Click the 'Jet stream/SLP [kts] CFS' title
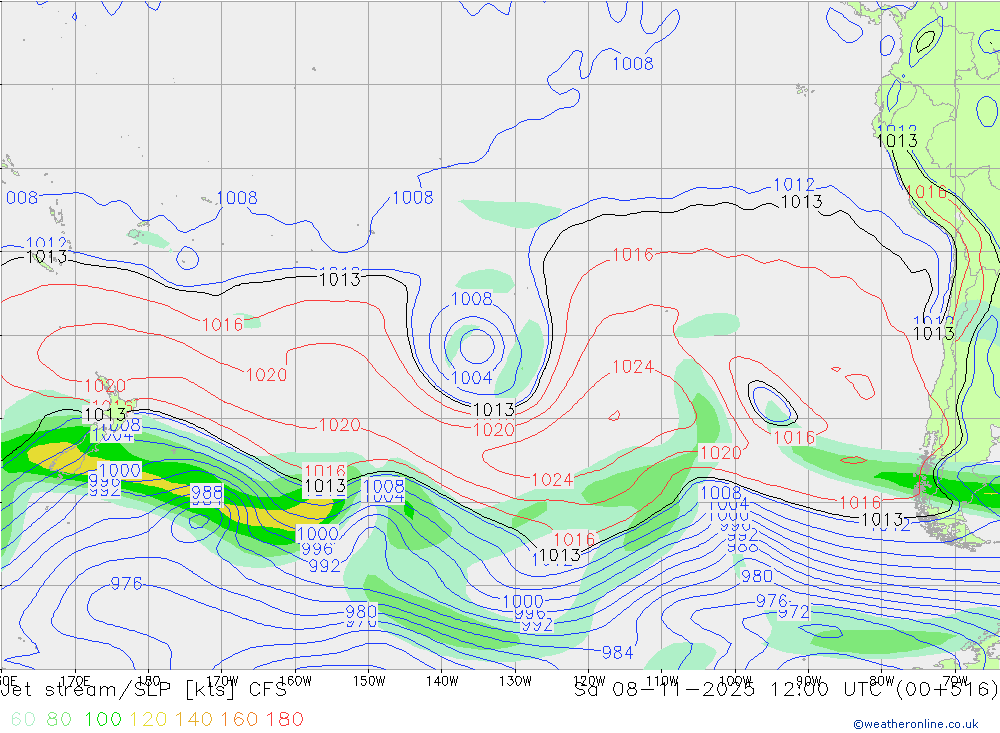 pyautogui.click(x=144, y=690)
